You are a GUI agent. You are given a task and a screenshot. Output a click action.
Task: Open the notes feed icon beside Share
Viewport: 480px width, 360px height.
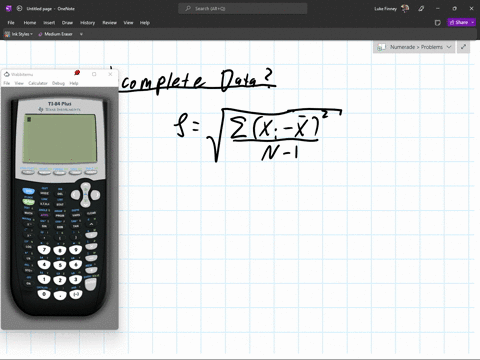(438, 23)
